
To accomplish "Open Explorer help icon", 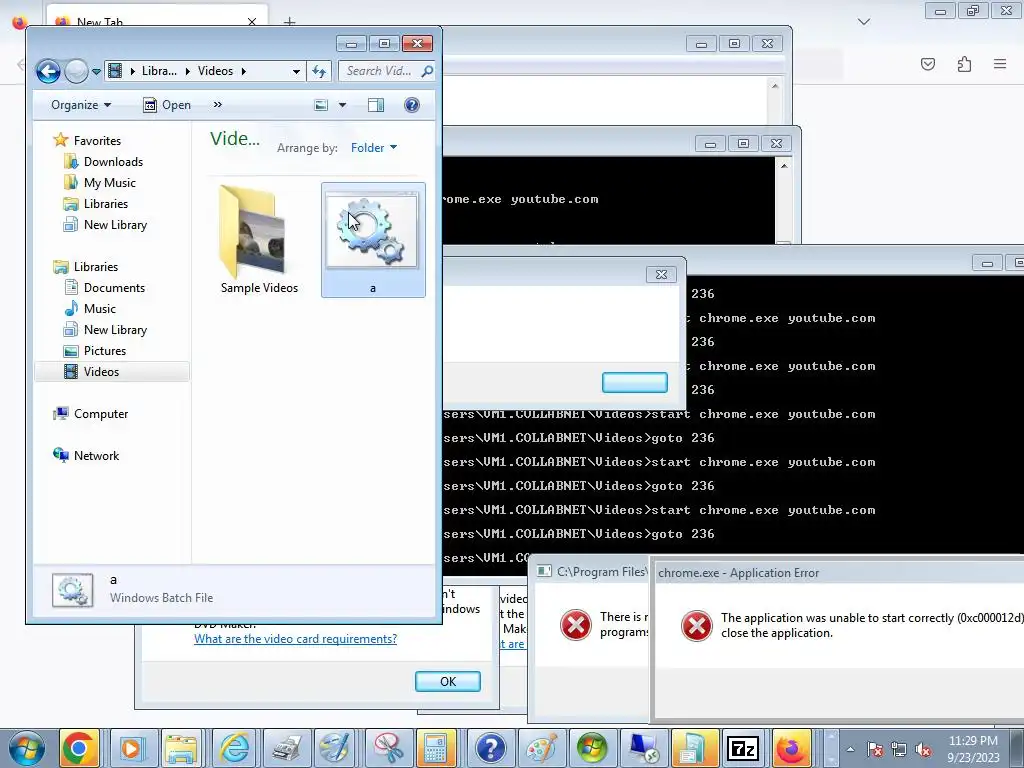I will (411, 105).
